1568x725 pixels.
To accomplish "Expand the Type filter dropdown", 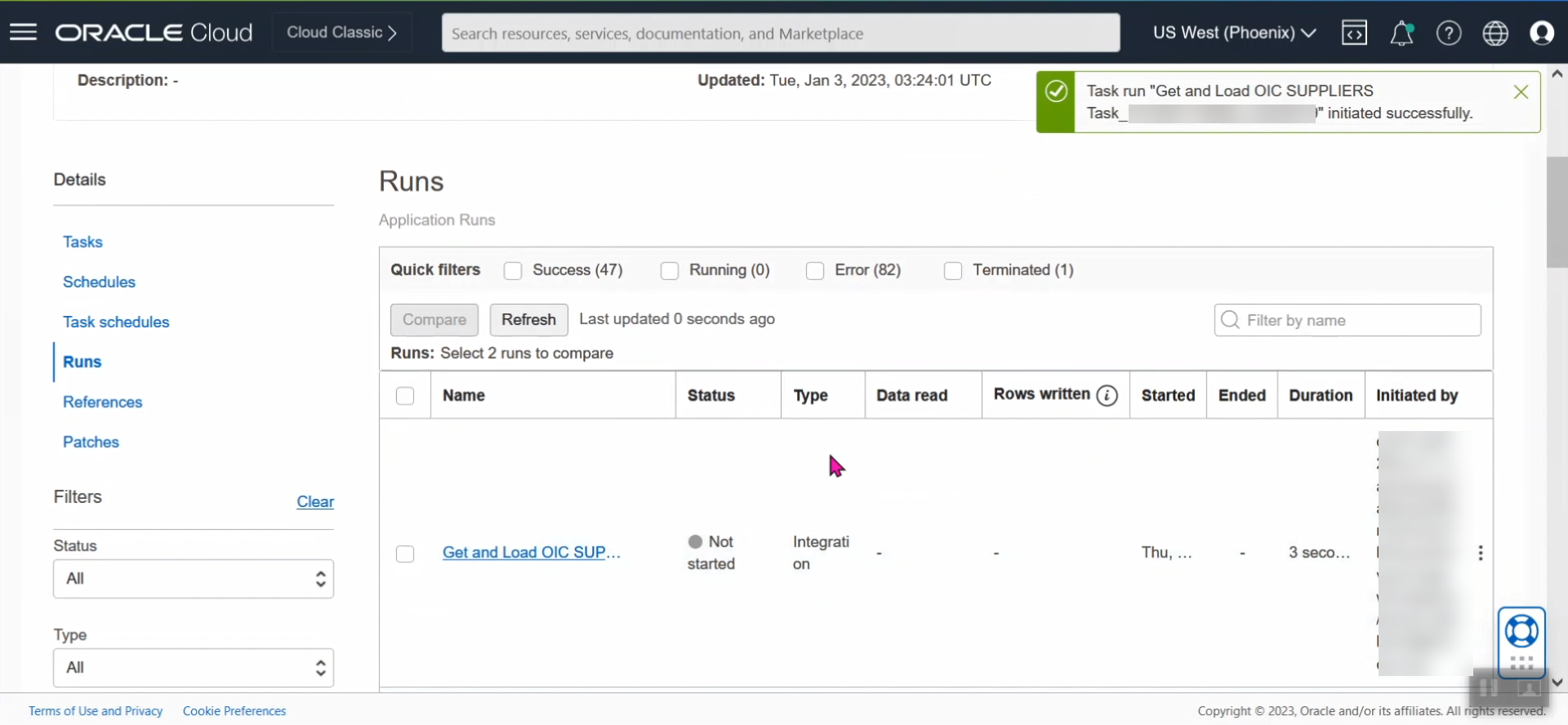I will 194,668.
